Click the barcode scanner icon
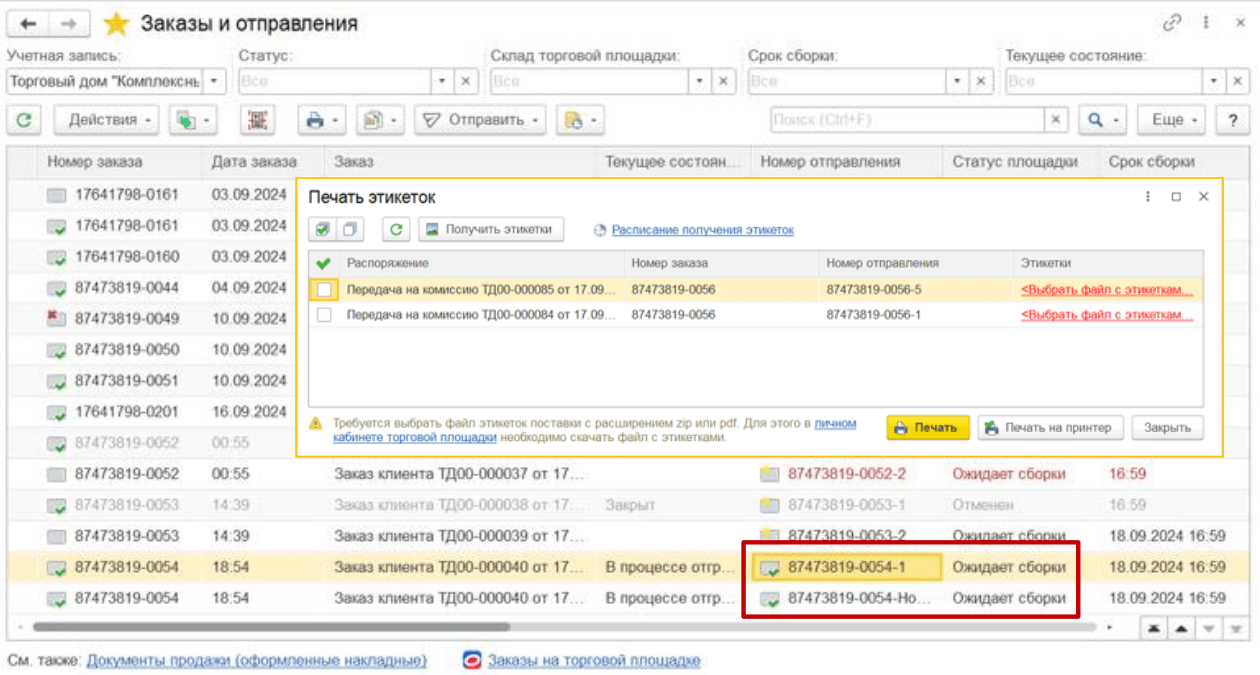The height and width of the screenshot is (675, 1260). pyautogui.click(x=258, y=120)
